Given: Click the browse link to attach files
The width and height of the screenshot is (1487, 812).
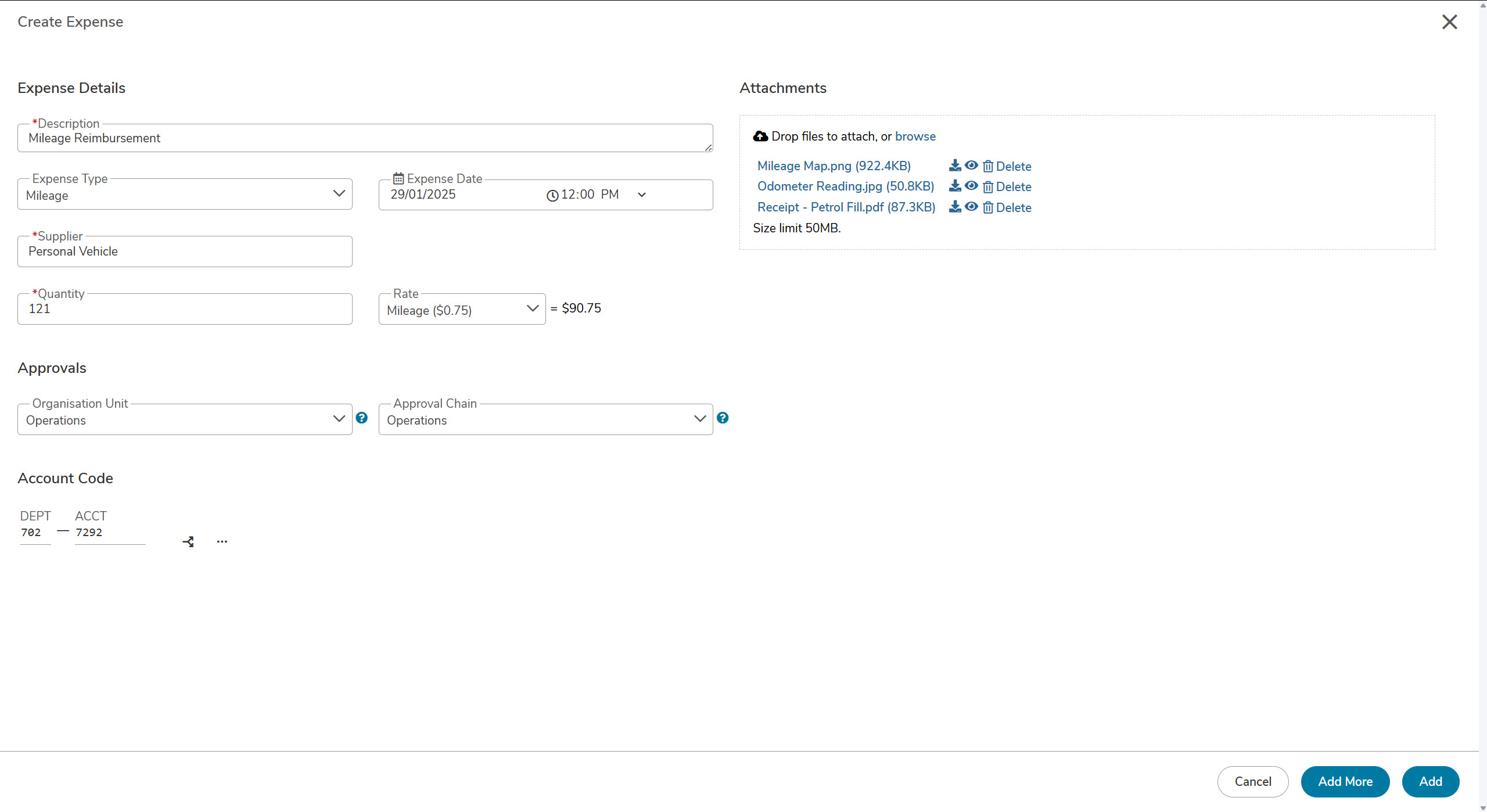Looking at the screenshot, I should 915,136.
